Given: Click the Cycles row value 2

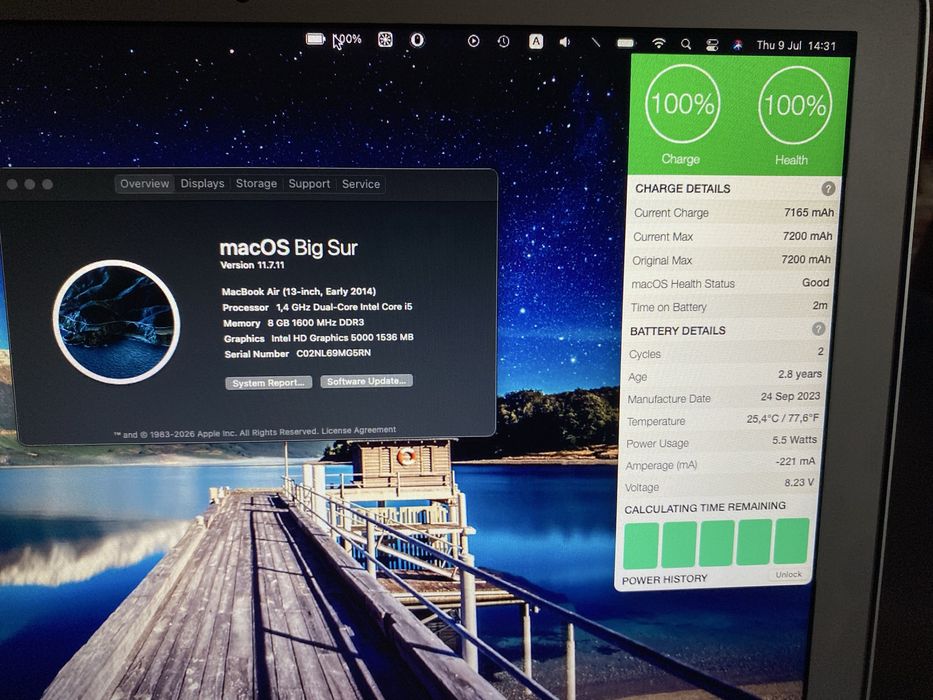Looking at the screenshot, I should pyautogui.click(x=821, y=352).
